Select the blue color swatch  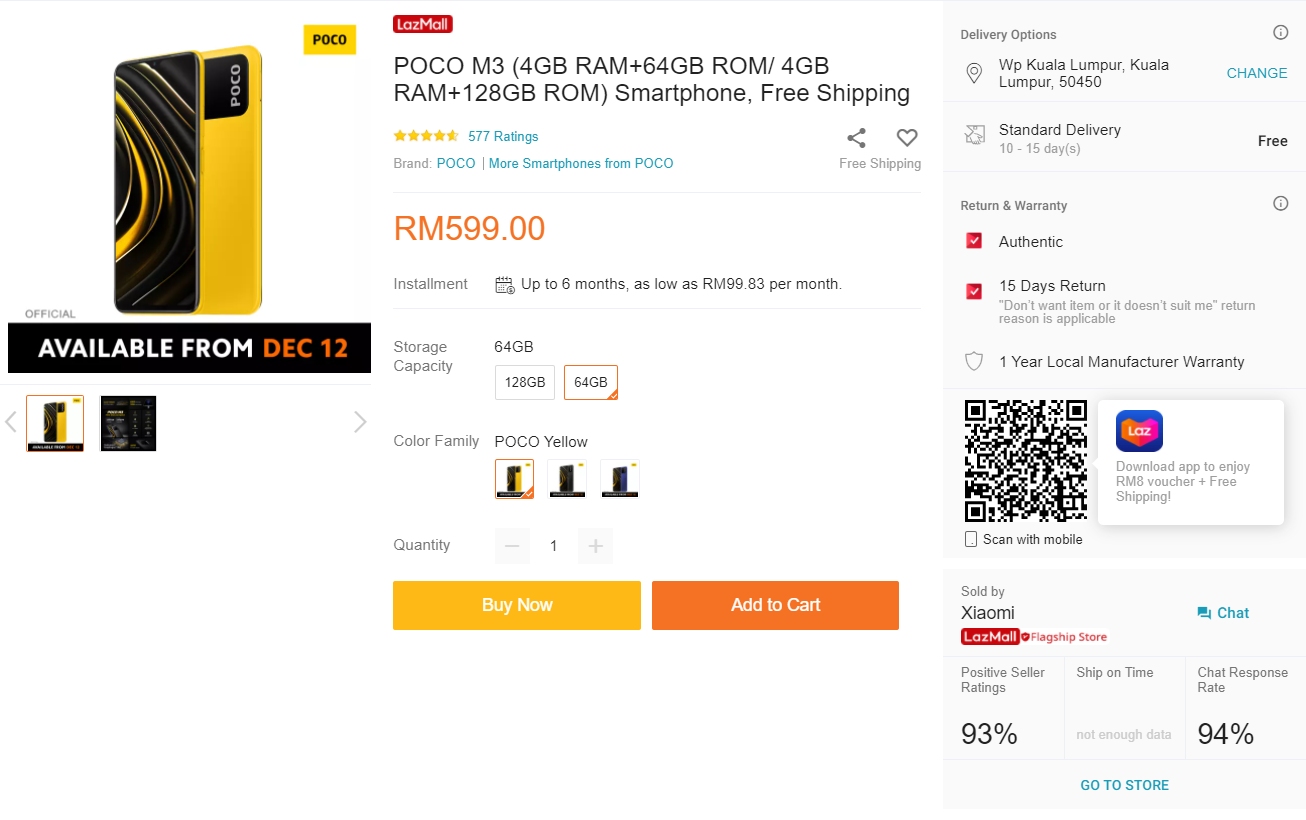620,479
